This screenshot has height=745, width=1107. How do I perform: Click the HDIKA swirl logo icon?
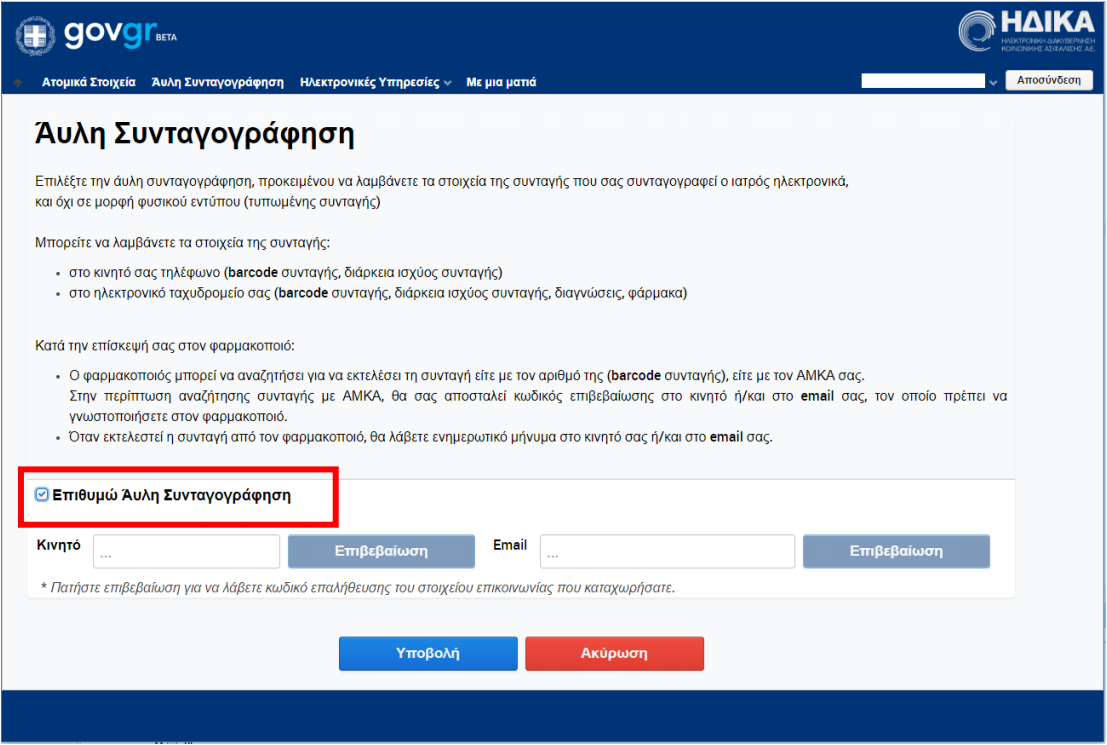click(x=978, y=32)
